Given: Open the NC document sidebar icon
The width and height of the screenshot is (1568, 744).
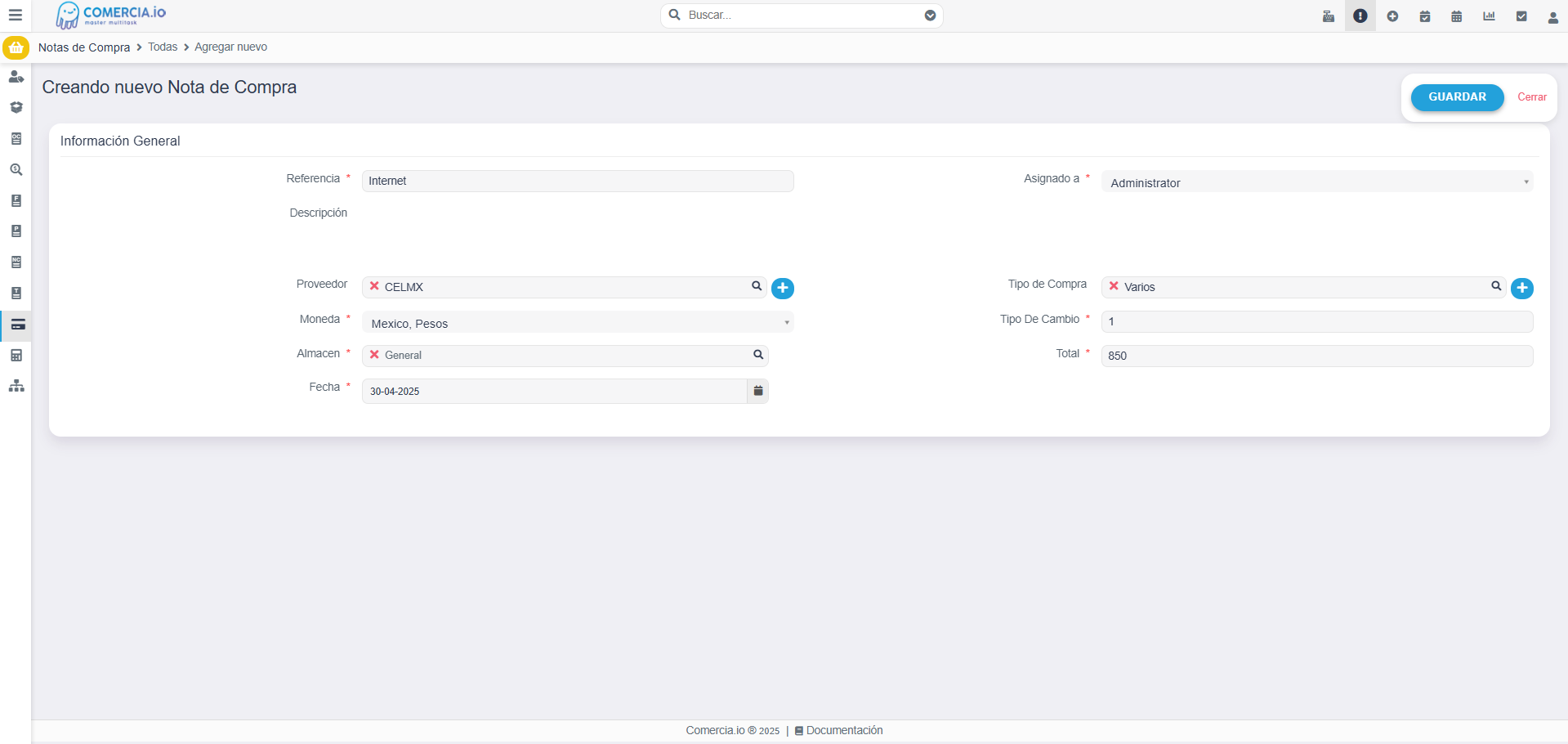Looking at the screenshot, I should (16, 262).
